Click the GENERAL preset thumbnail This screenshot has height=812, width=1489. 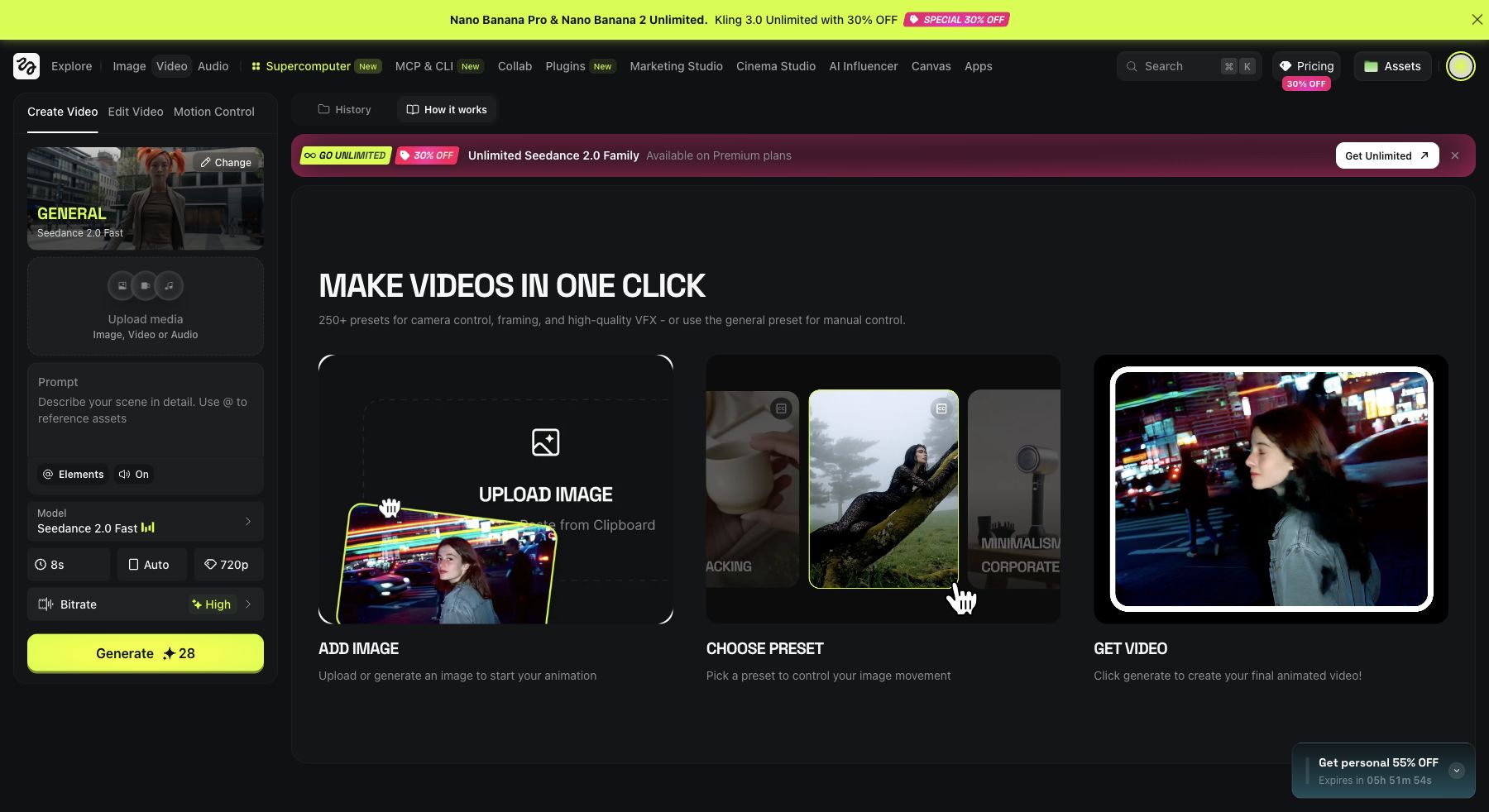point(146,198)
